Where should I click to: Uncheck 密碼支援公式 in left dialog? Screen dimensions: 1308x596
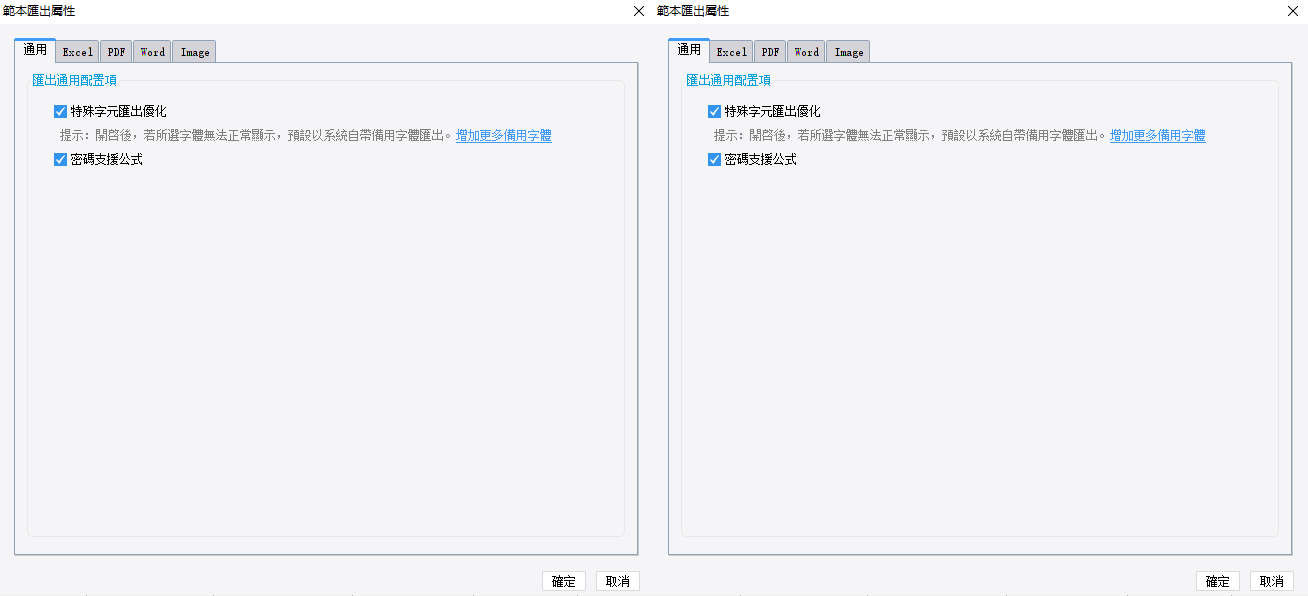pos(60,159)
